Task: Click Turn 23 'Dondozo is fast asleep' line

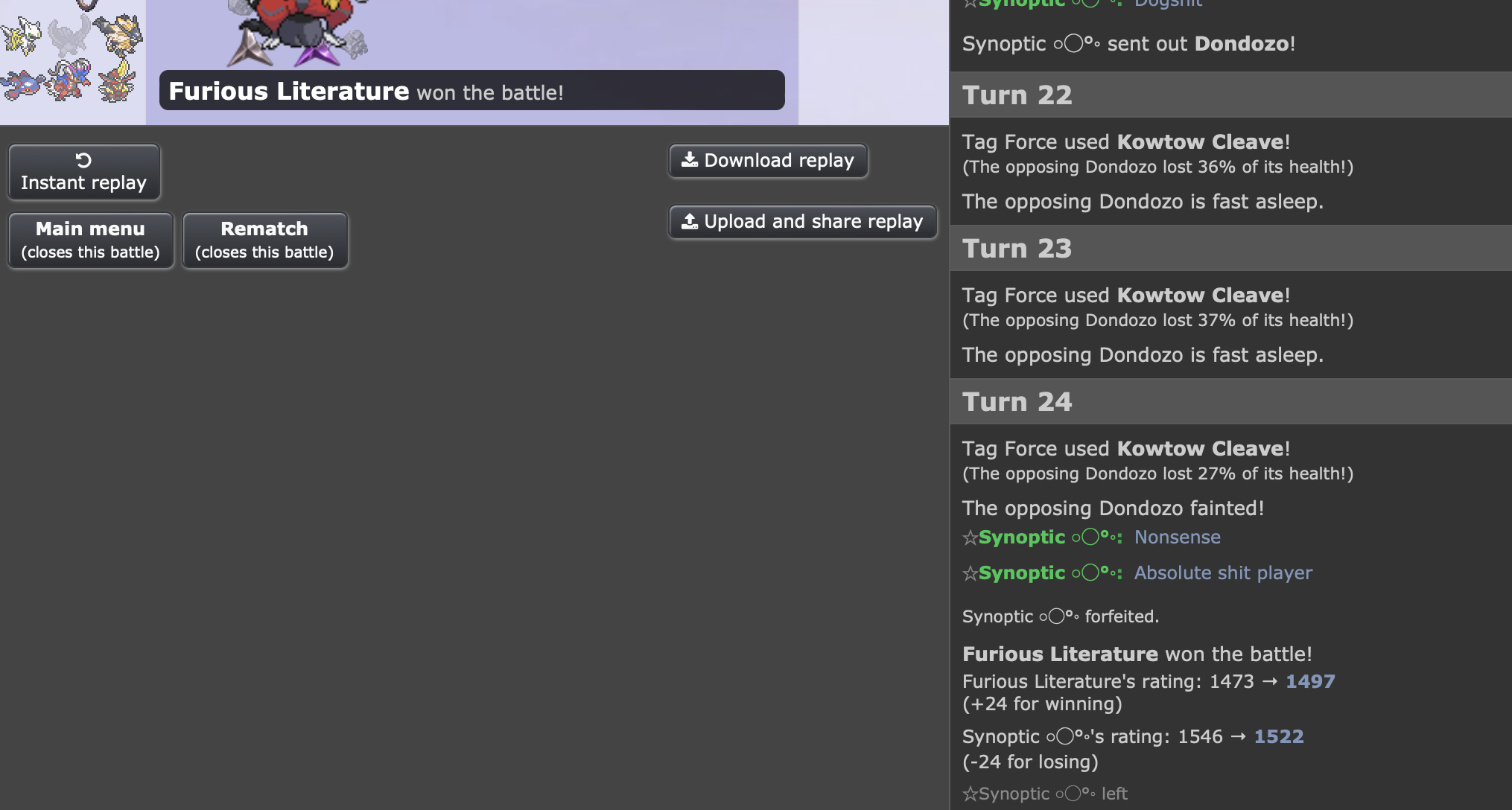Action: click(1143, 355)
